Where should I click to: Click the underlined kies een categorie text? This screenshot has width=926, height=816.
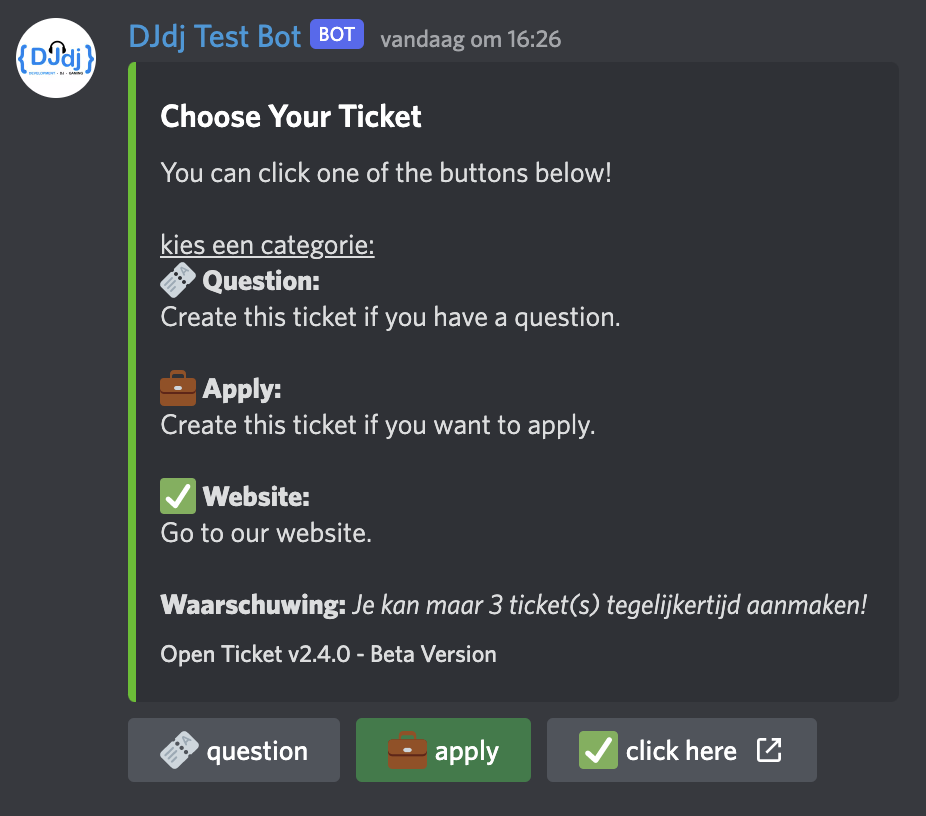[268, 245]
